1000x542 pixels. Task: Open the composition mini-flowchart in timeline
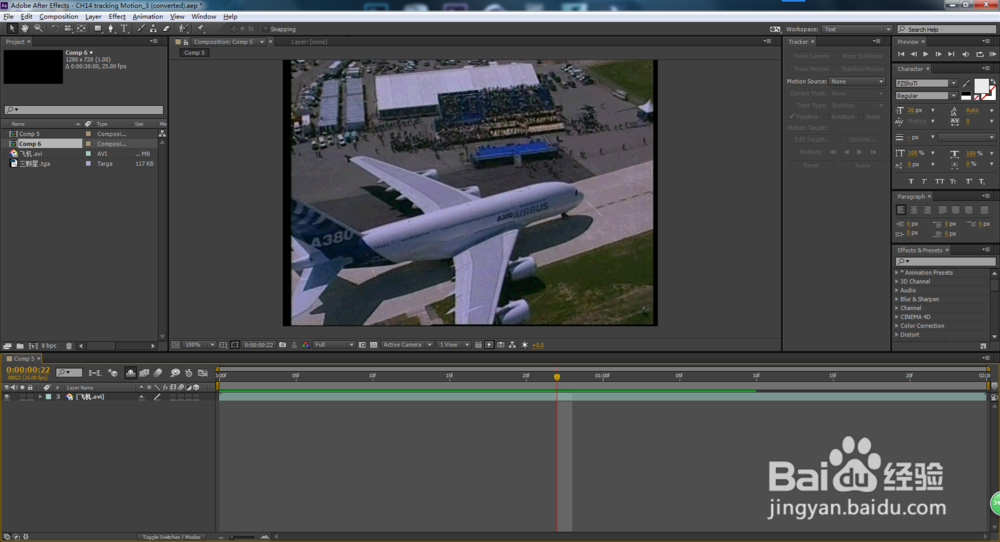[94, 373]
